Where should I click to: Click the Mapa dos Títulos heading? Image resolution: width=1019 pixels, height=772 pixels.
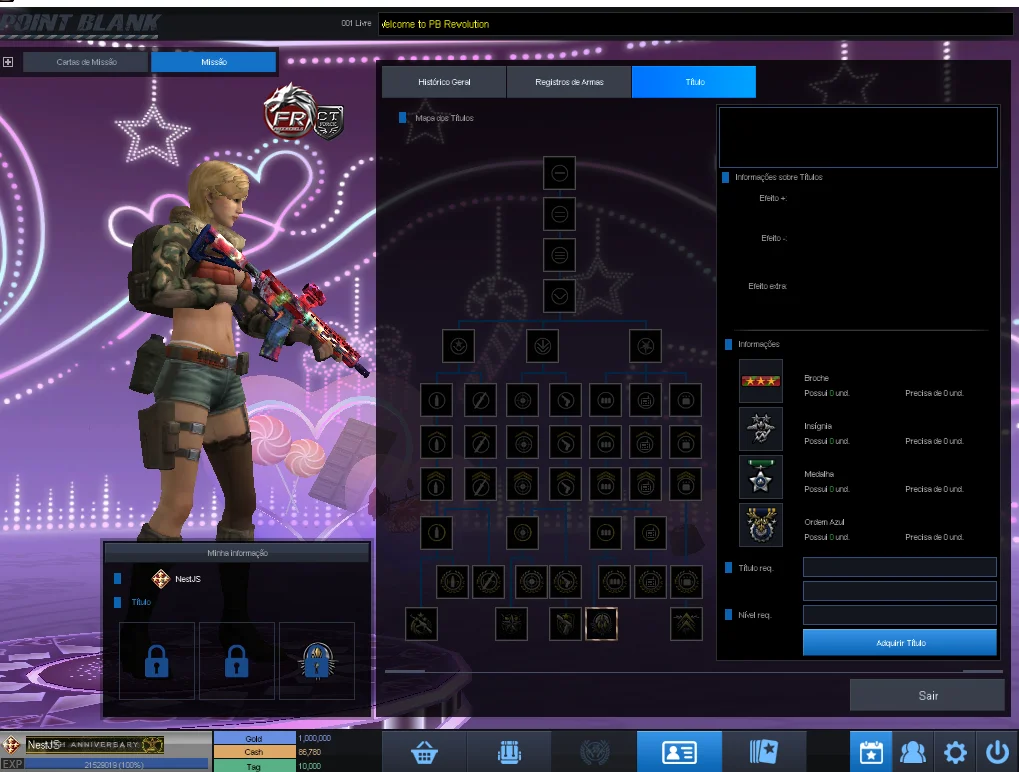[445, 118]
